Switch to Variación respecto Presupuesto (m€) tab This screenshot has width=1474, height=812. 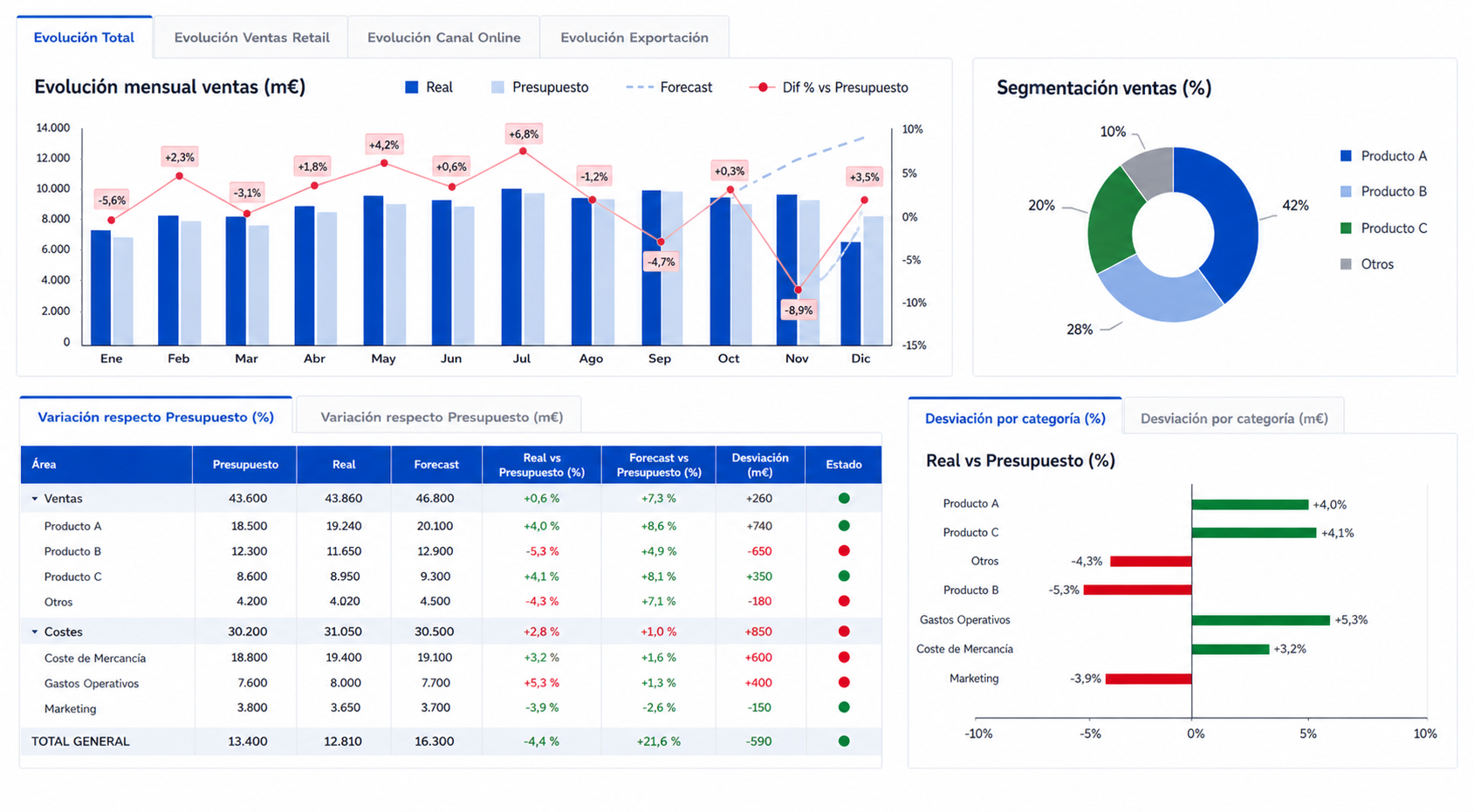pyautogui.click(x=441, y=417)
